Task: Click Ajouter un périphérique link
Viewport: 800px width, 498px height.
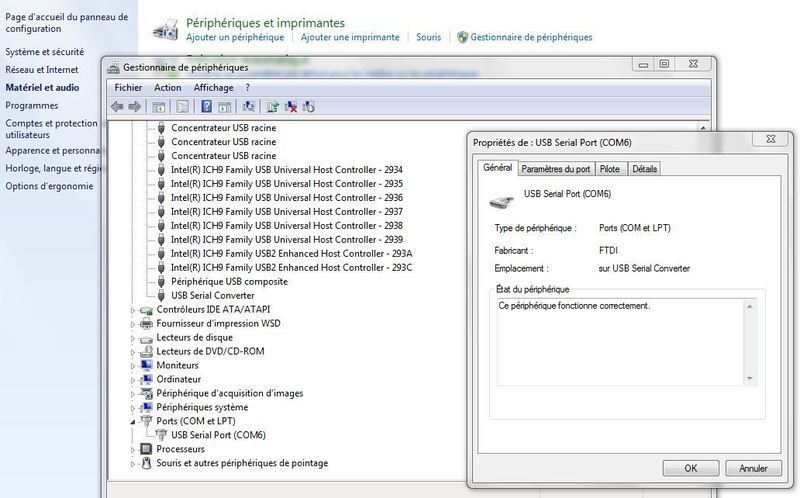Action: 235,37
